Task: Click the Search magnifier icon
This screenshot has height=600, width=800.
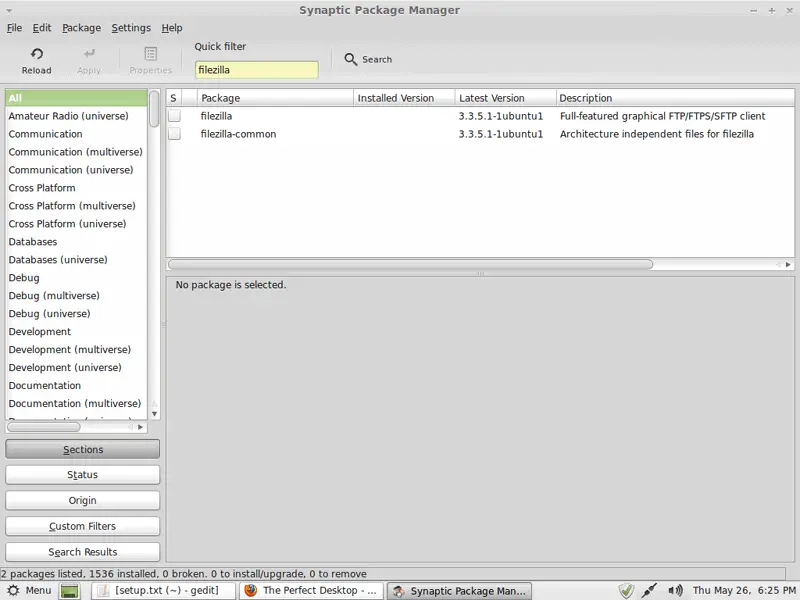Action: [x=351, y=59]
